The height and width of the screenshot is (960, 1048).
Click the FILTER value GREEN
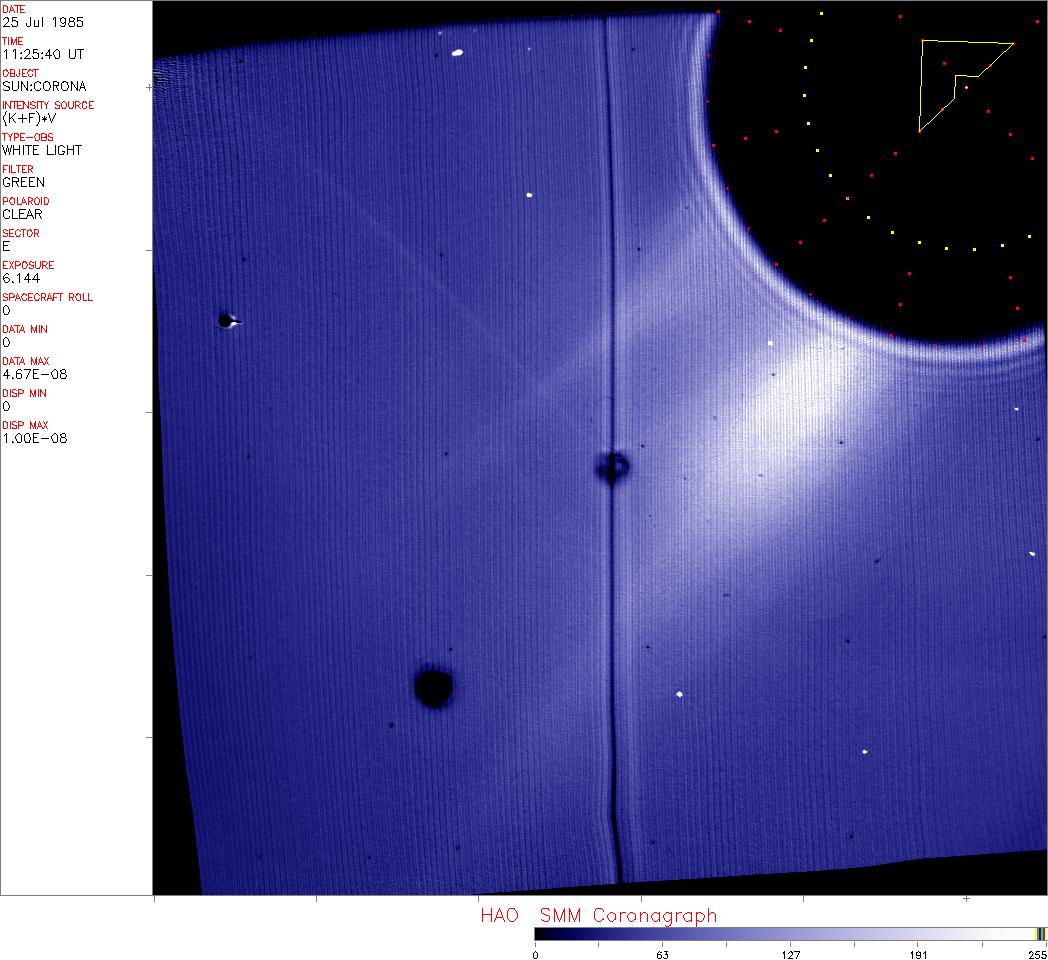(x=23, y=182)
